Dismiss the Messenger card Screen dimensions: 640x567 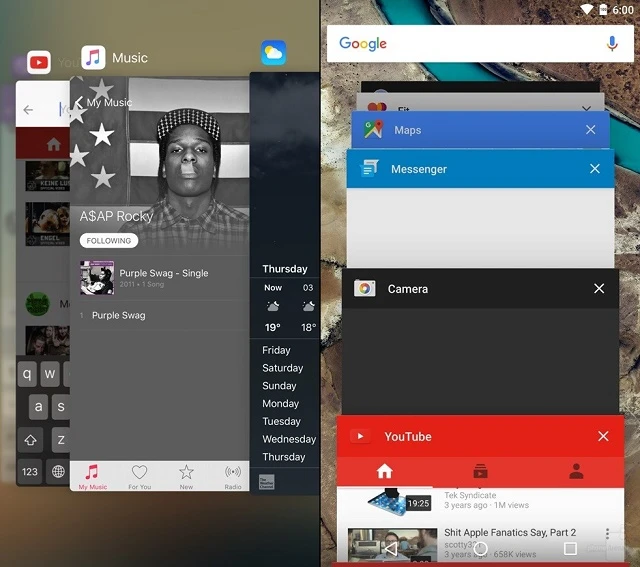click(x=595, y=169)
